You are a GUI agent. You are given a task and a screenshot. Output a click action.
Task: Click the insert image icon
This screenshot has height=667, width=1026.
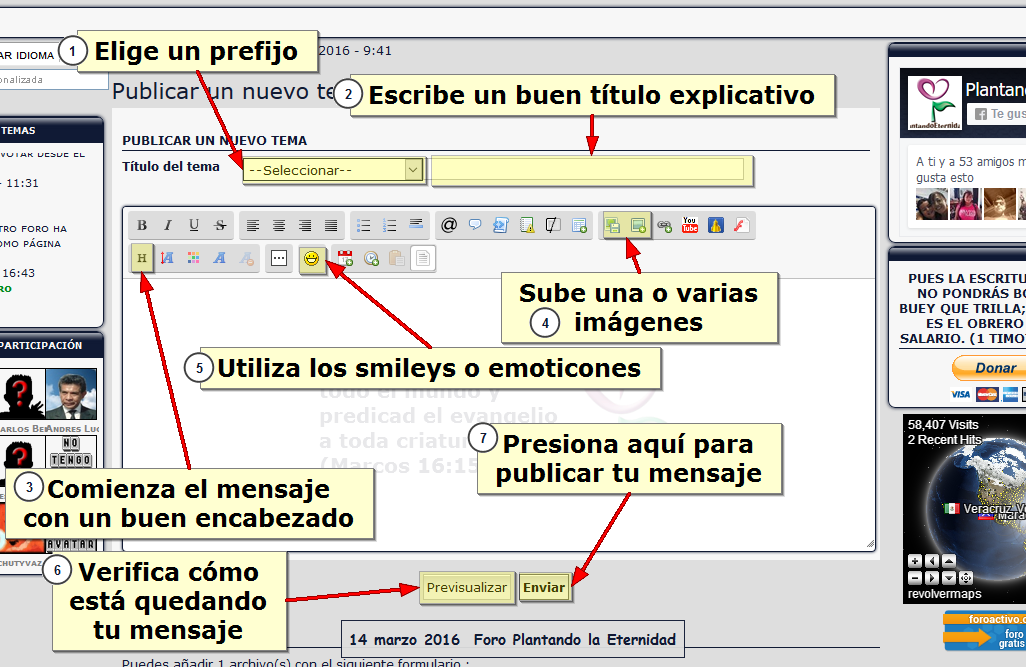pos(638,226)
